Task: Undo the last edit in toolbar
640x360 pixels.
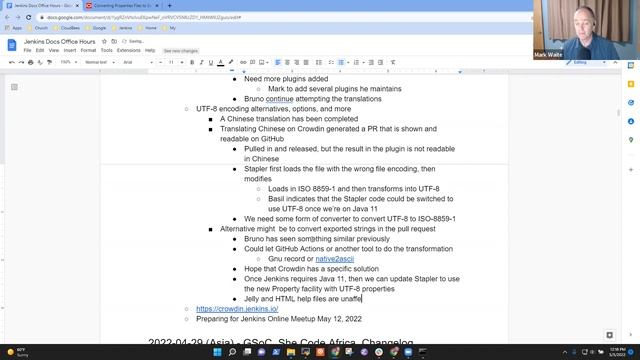Action: click(12, 62)
